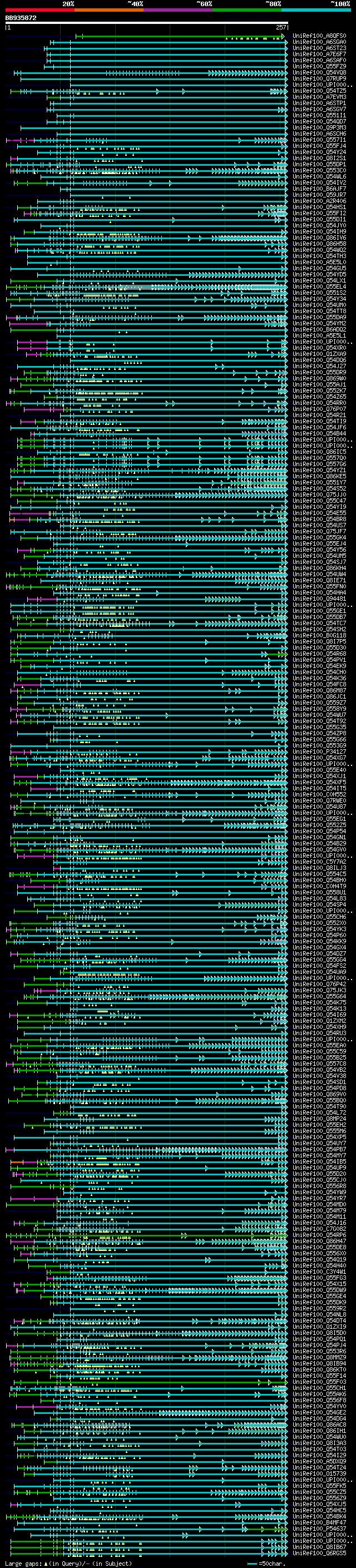Click hit label UniRef100_Q557I1
Screen dimensions: 356x1568
[x=319, y=140]
